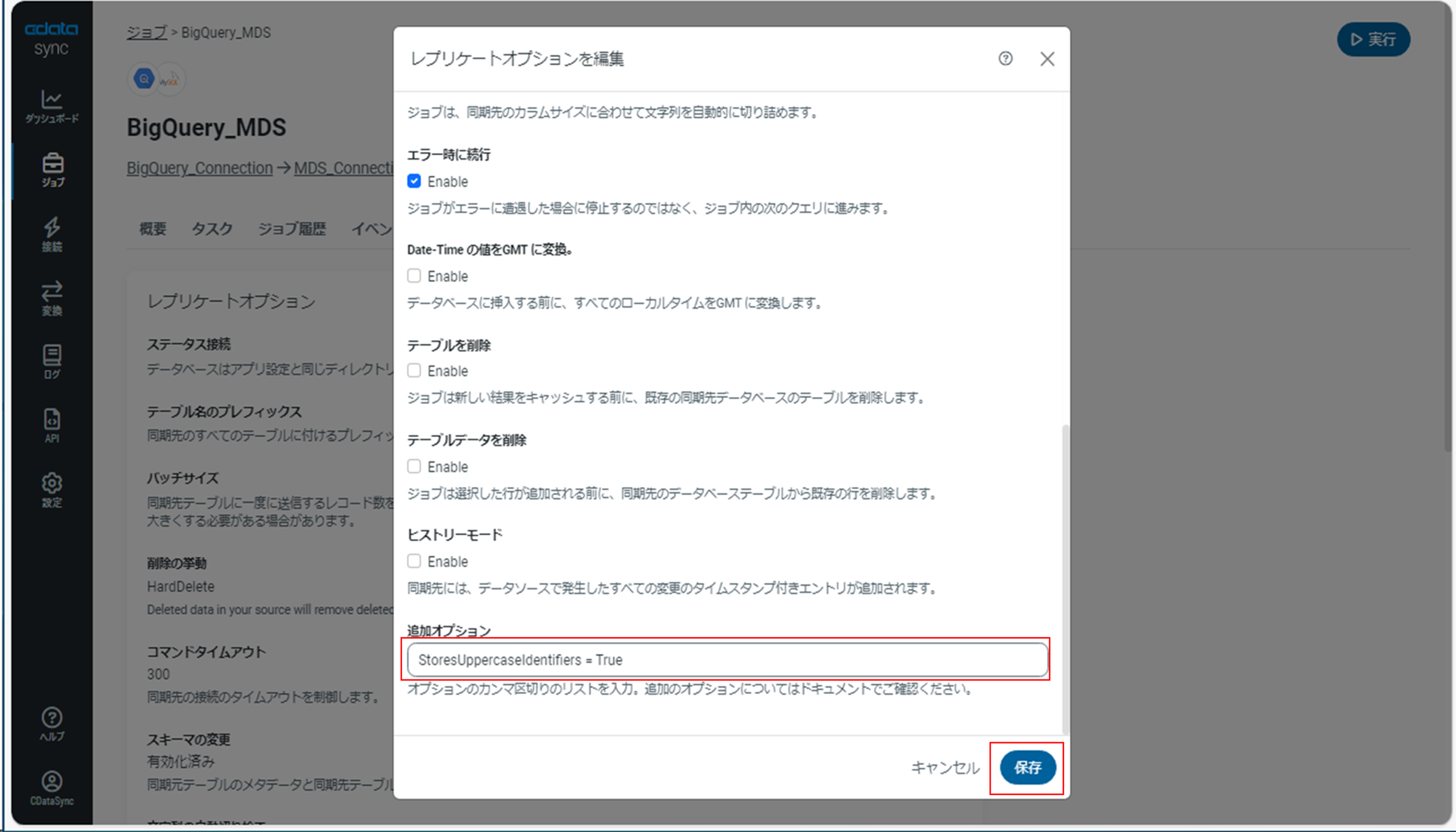Click the ステータス接続 label

[189, 344]
